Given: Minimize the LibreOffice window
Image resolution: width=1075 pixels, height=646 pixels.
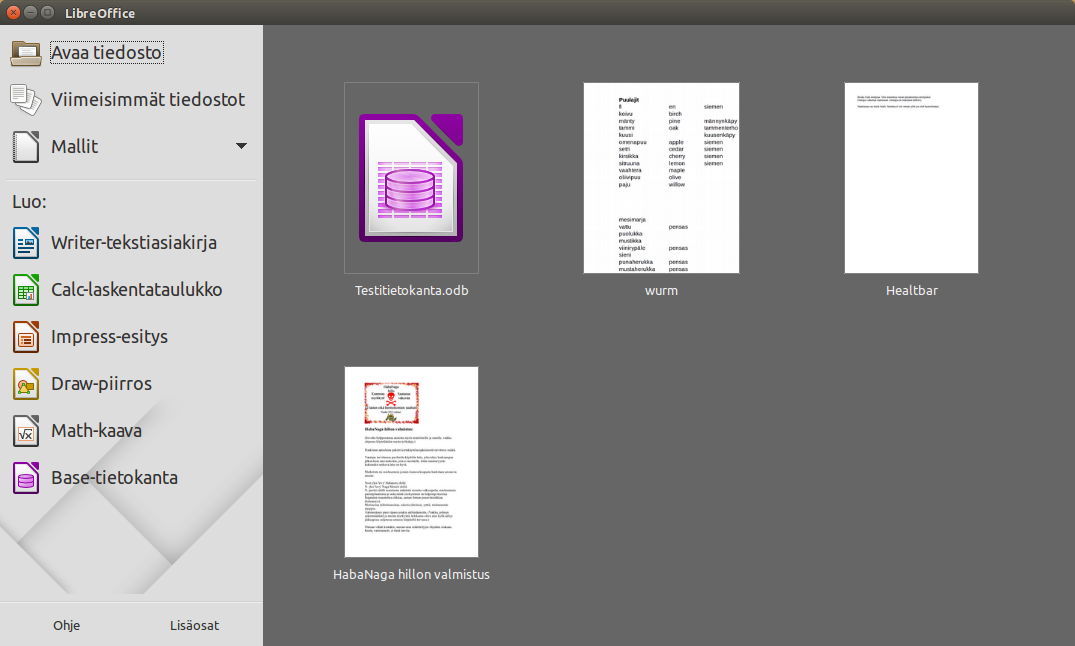Looking at the screenshot, I should coord(31,13).
